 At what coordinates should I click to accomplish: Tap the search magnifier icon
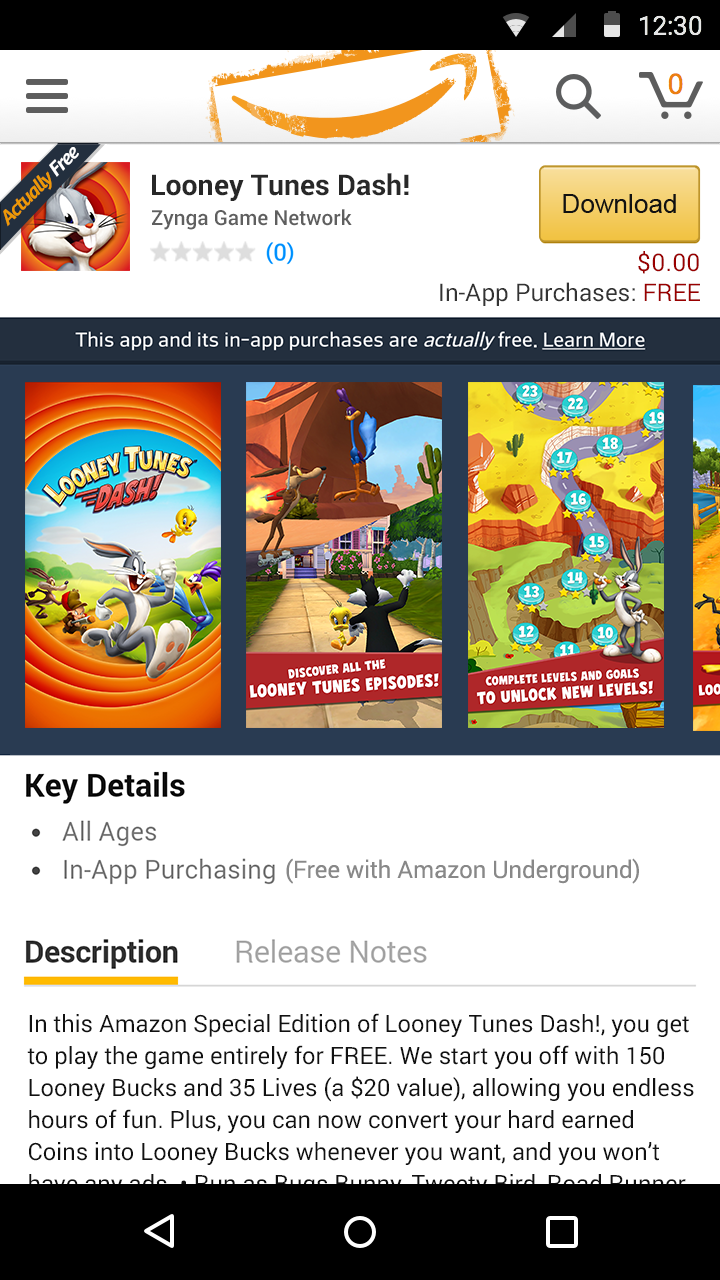[578, 96]
